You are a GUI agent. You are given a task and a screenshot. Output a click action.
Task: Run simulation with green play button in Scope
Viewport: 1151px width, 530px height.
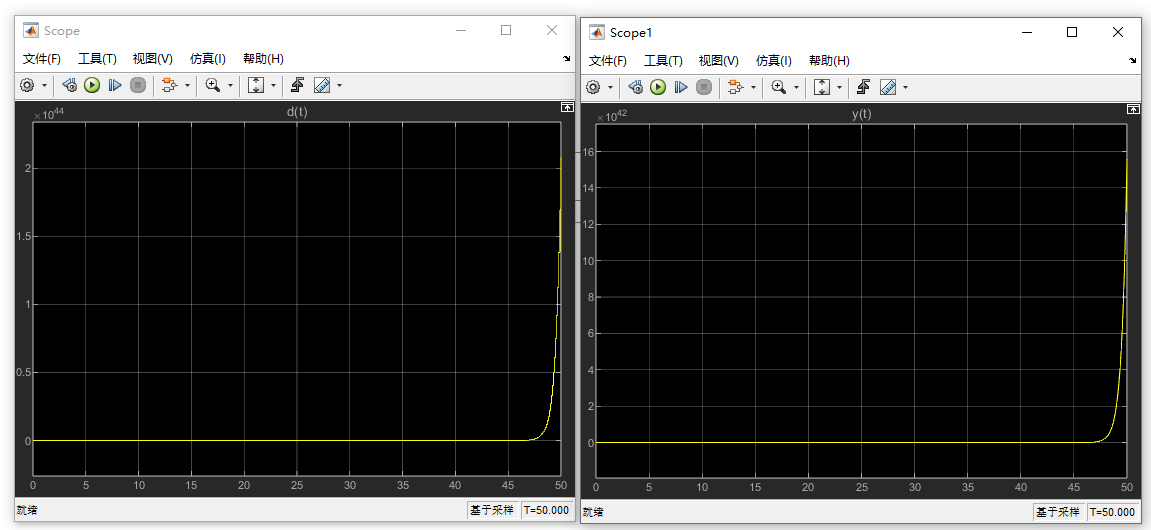point(92,85)
